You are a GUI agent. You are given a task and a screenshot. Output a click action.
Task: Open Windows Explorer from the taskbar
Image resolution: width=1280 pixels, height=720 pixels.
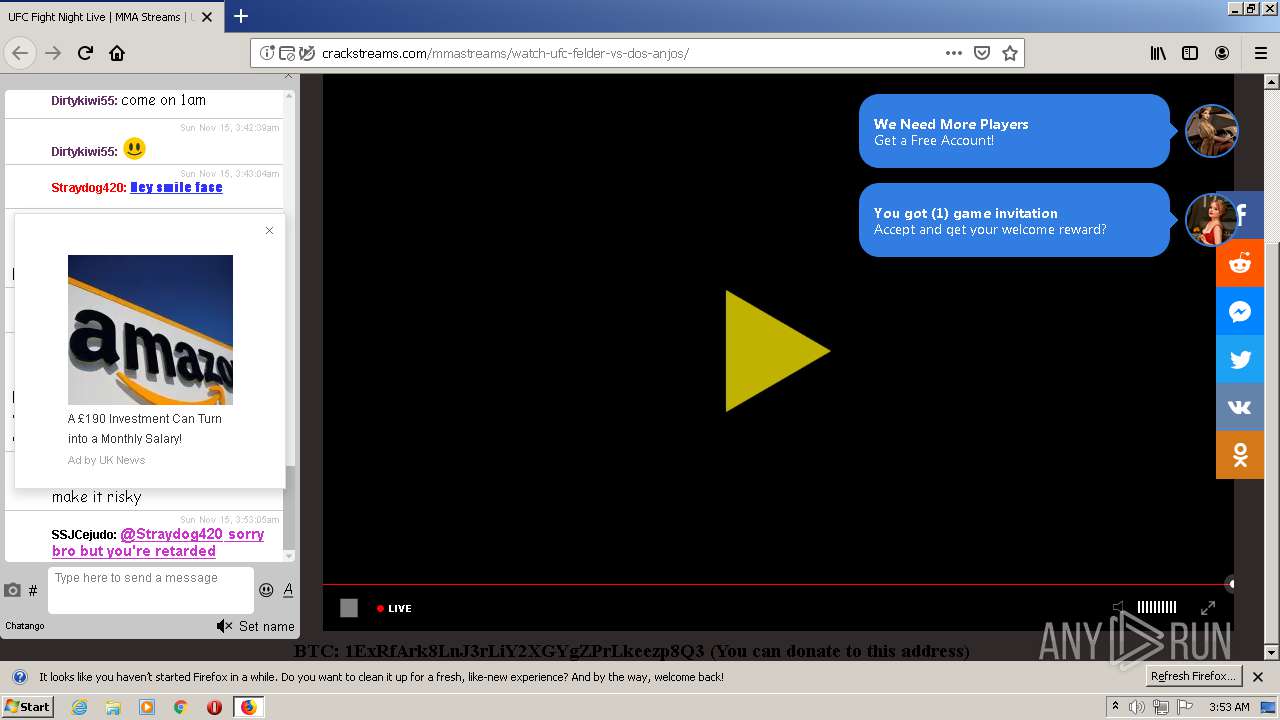click(x=113, y=707)
